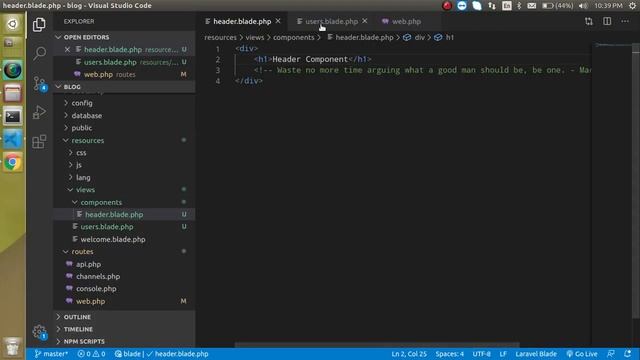
Task: Open channels.php in the routes folder
Action: (x=124, y=276)
